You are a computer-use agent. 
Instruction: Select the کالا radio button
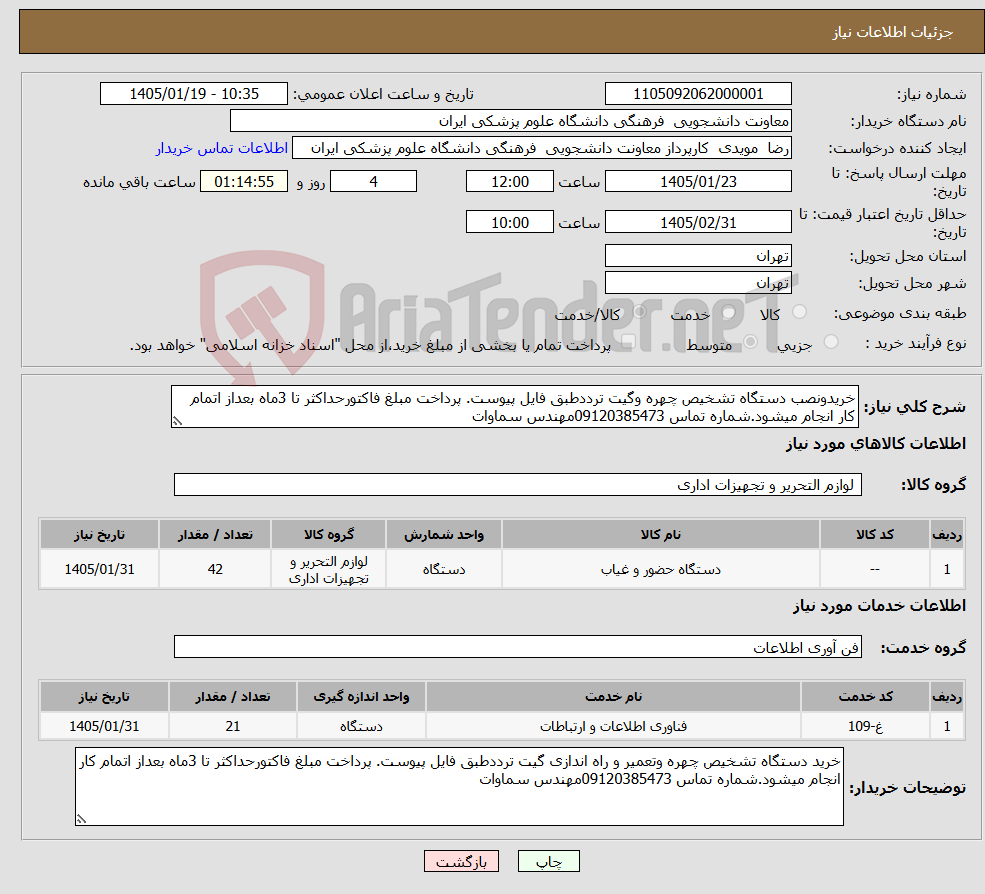click(x=800, y=312)
